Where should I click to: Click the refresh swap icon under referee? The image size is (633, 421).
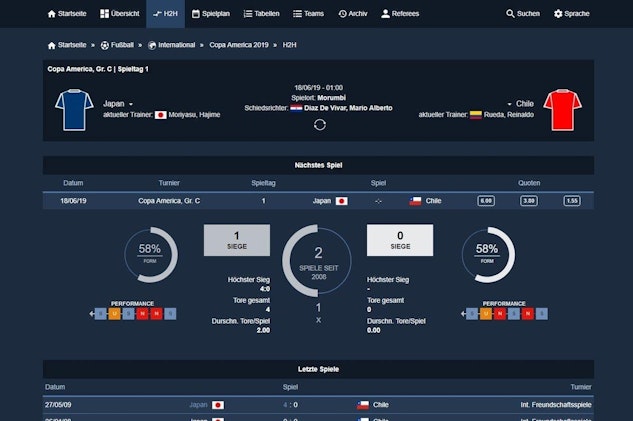[x=319, y=125]
